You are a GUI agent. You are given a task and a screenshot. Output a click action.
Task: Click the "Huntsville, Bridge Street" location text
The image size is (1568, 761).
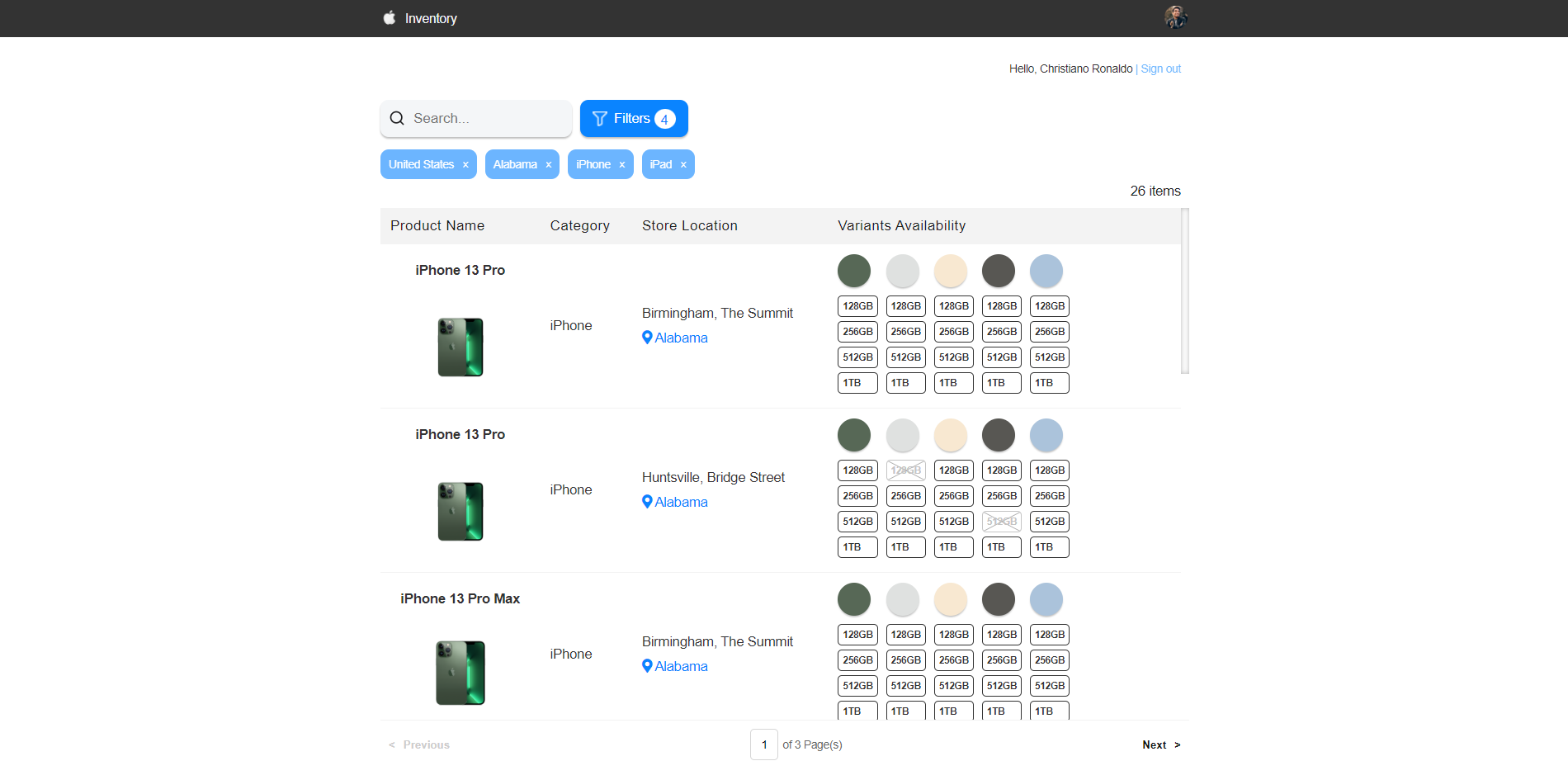(x=713, y=478)
